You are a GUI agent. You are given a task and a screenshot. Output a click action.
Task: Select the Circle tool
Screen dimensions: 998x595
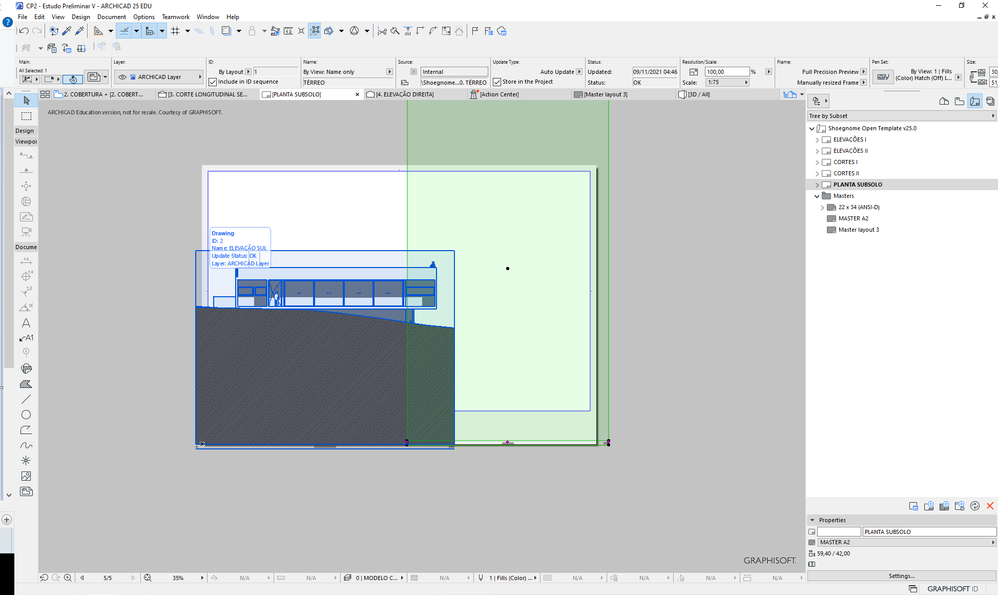26,414
